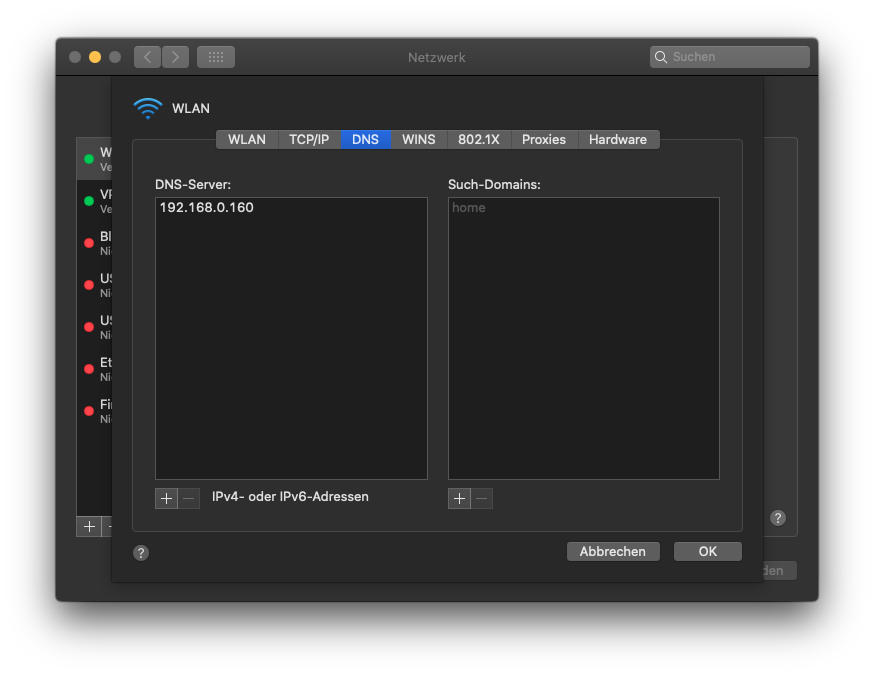Remove search domain with minus button

pos(482,498)
